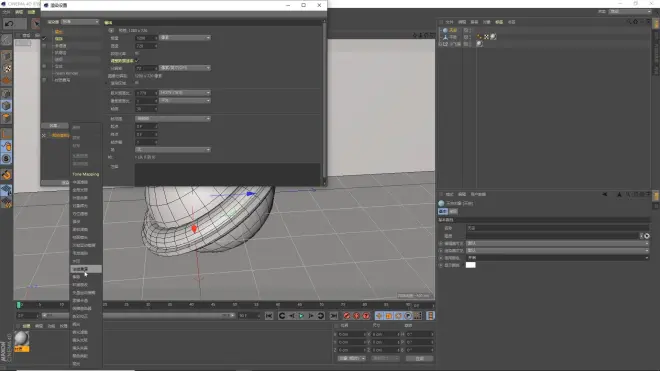Toggle the Lock Ratio checkbox in the Output settings
This screenshot has height=371, width=660.
137,53
